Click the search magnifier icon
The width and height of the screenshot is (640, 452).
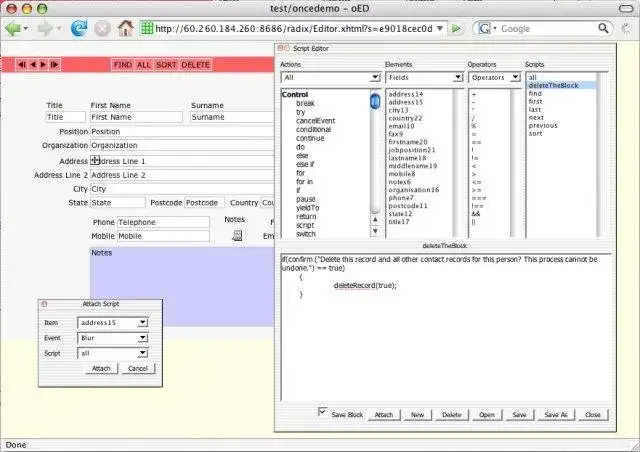(x=603, y=28)
